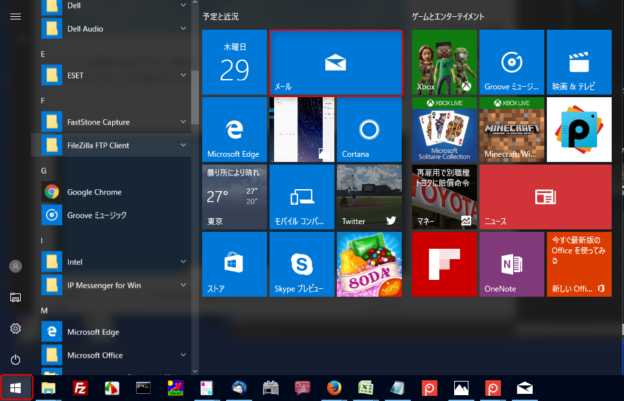624x401 pixels.
Task: Open the Groove ミュージック tile
Action: coord(512,62)
